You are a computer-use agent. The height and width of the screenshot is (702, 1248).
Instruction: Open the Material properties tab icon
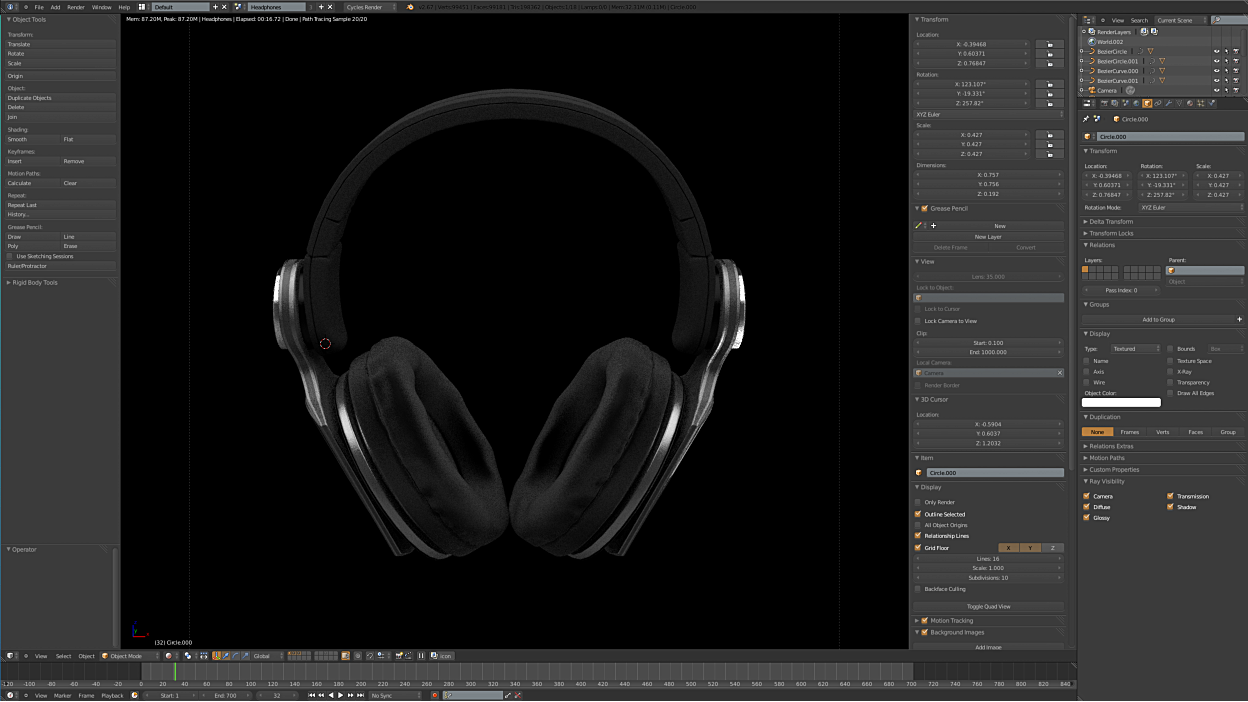[x=1189, y=103]
